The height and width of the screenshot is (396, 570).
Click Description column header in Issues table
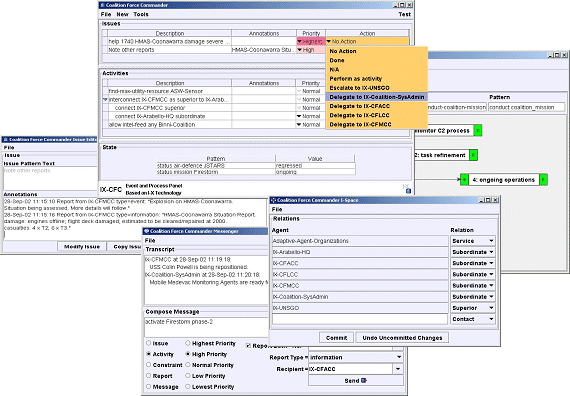pos(170,33)
